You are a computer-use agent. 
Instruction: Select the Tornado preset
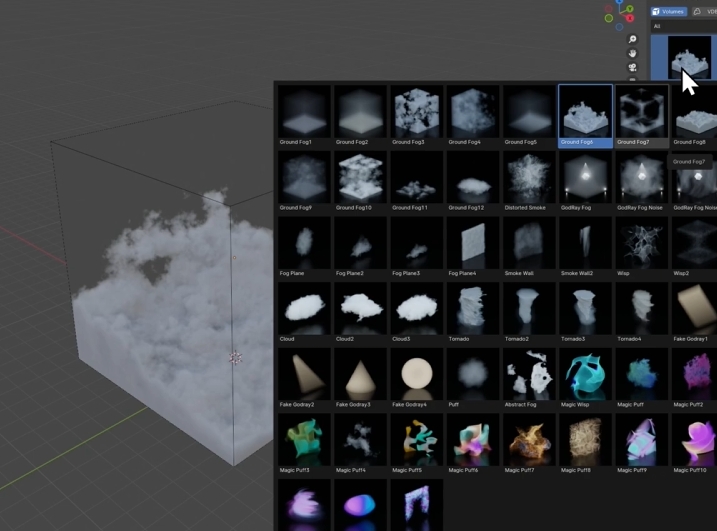(x=473, y=312)
